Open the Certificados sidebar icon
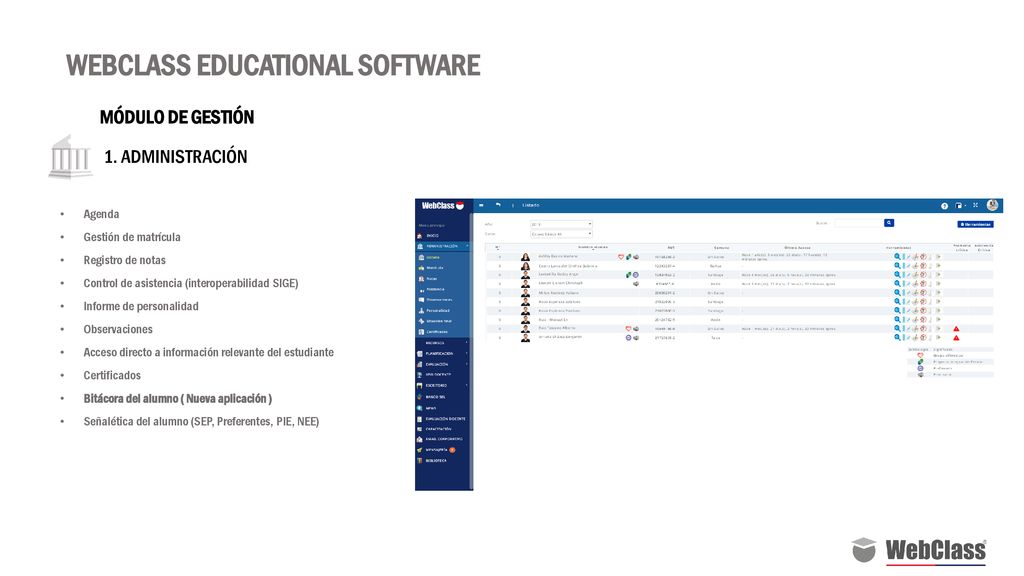The width and height of the screenshot is (1024, 576). (x=421, y=332)
